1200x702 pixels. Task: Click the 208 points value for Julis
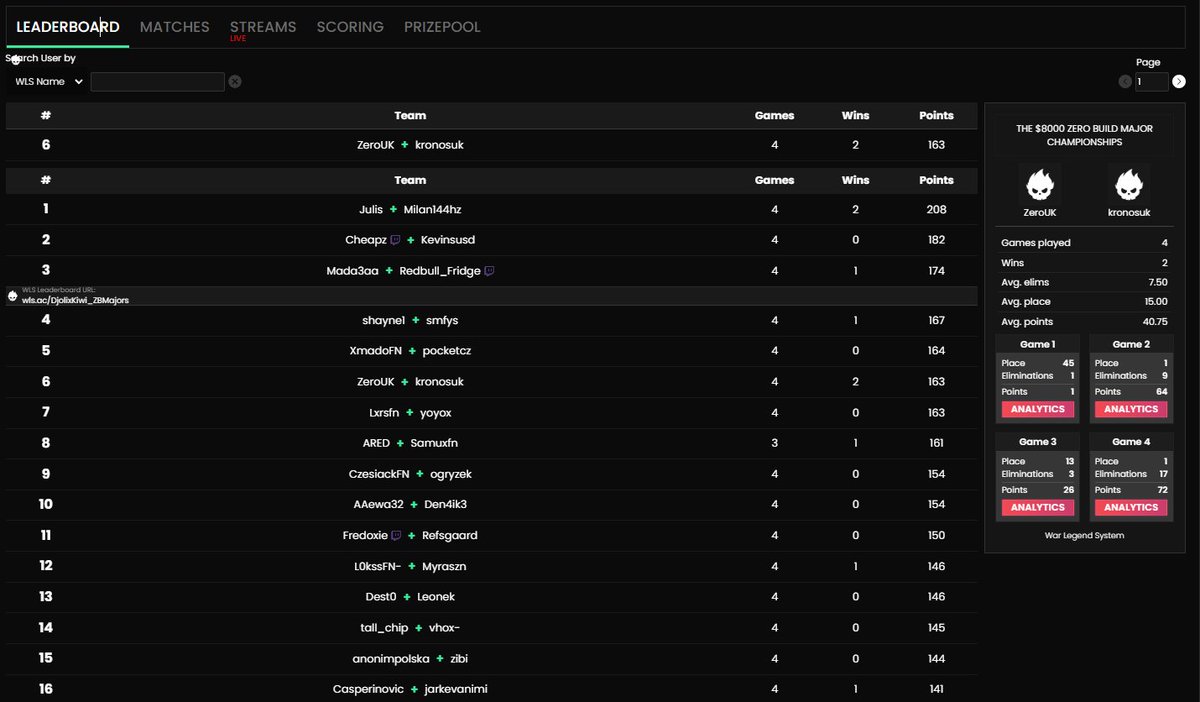point(936,210)
